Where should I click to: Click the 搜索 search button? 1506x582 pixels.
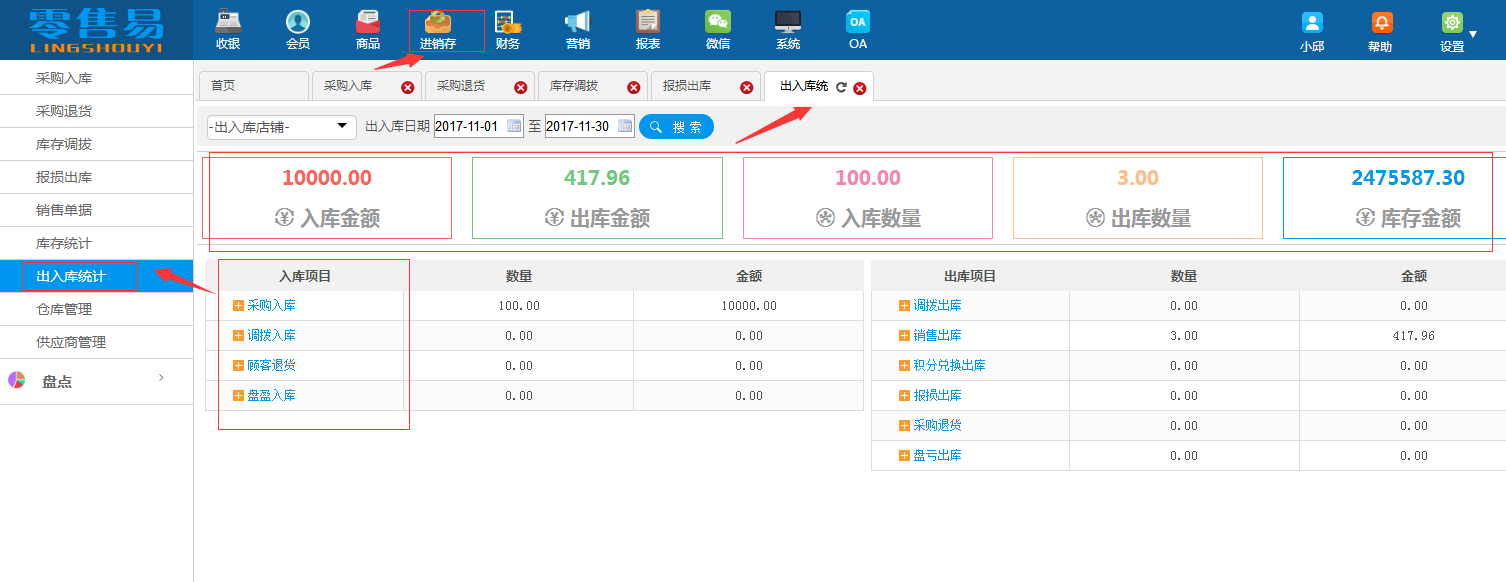click(x=676, y=126)
